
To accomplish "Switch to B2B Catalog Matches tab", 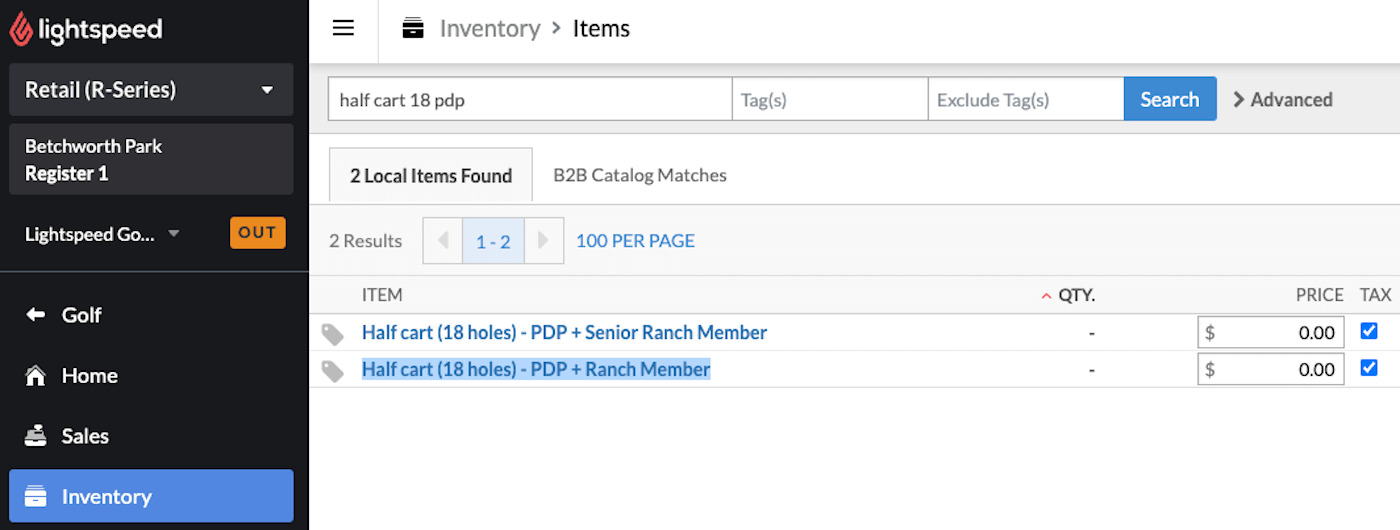I will click(640, 176).
